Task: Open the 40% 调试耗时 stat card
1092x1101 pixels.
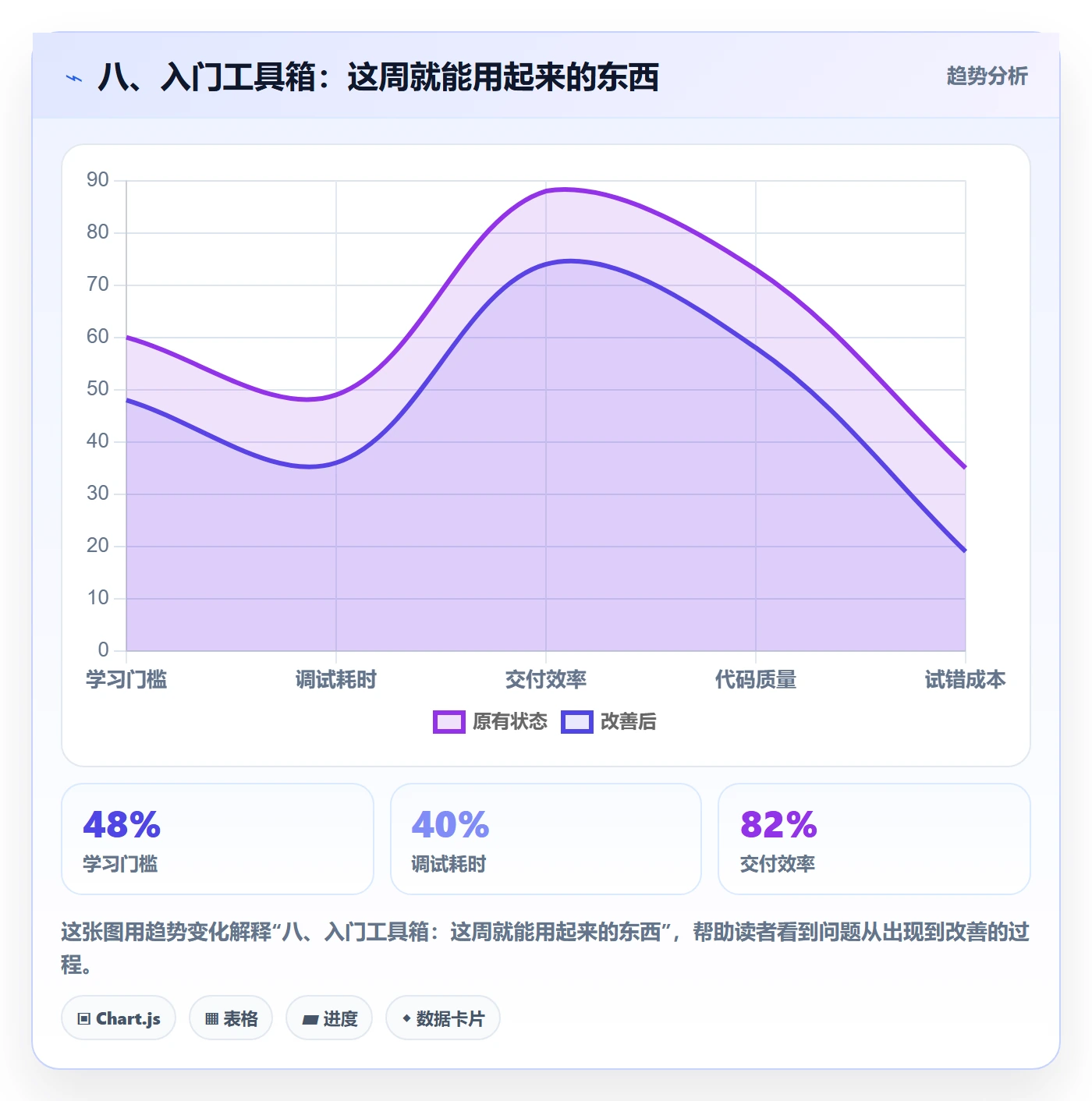Action: (x=546, y=839)
